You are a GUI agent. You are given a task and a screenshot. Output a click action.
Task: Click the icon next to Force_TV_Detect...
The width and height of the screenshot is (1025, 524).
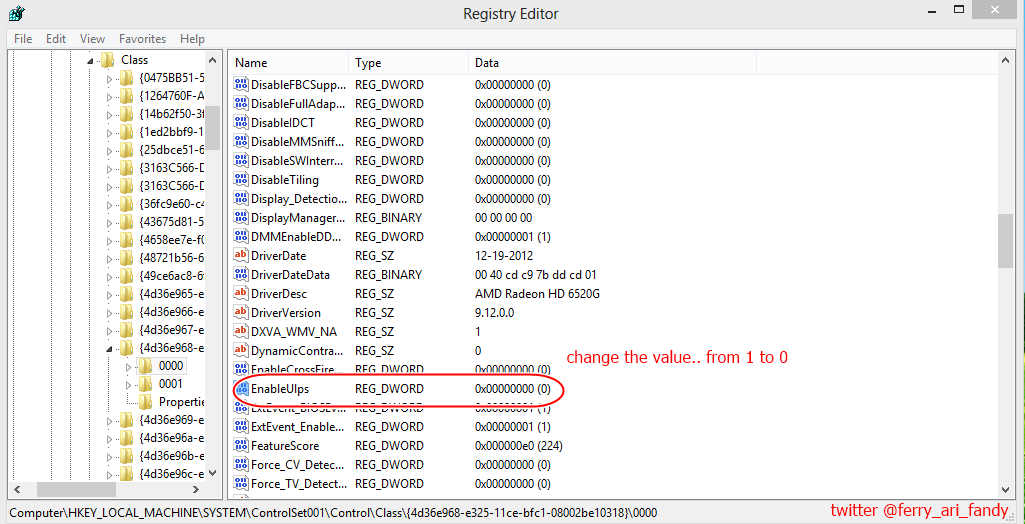coord(241,483)
